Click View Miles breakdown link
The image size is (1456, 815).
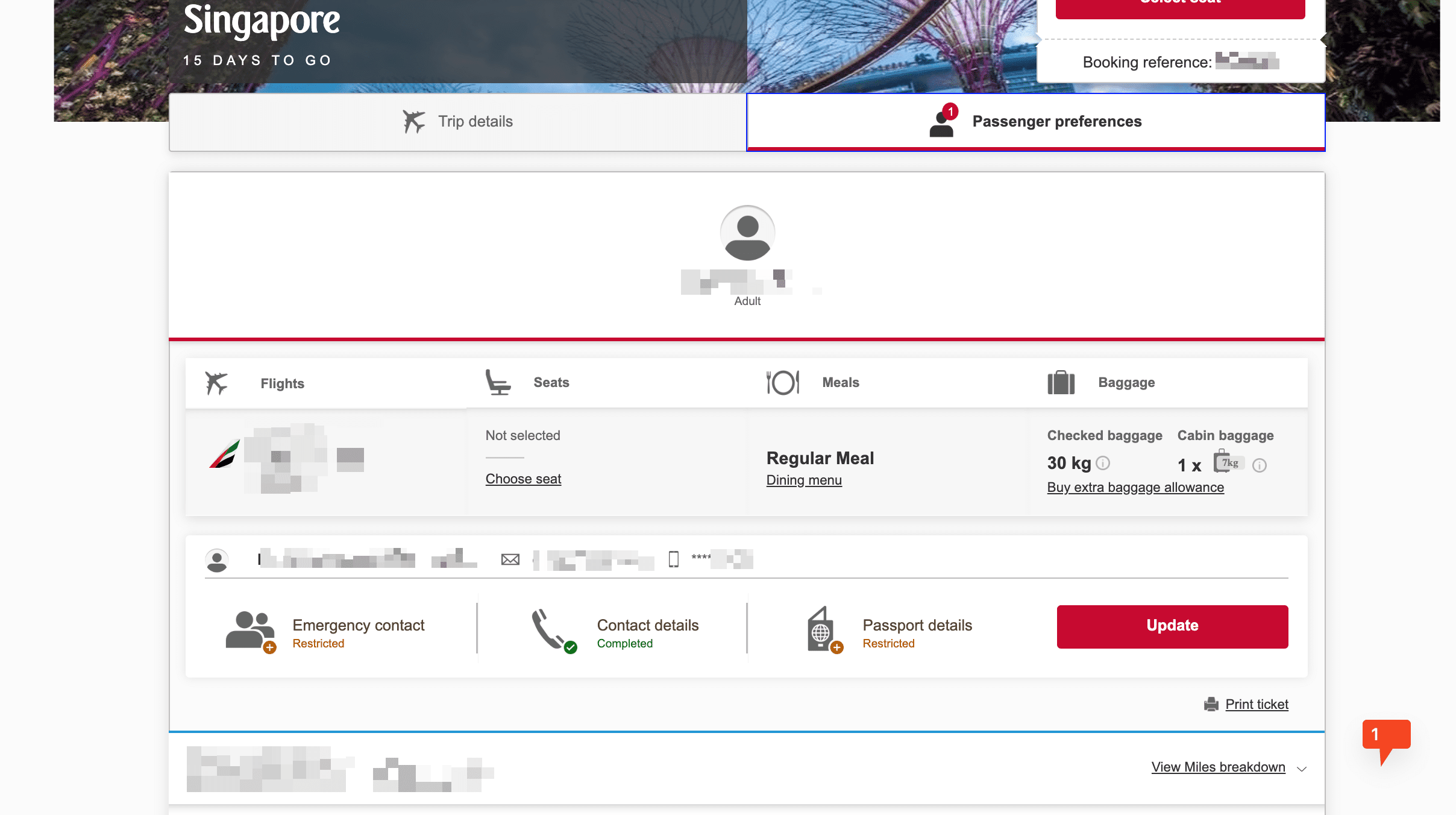[1219, 767]
